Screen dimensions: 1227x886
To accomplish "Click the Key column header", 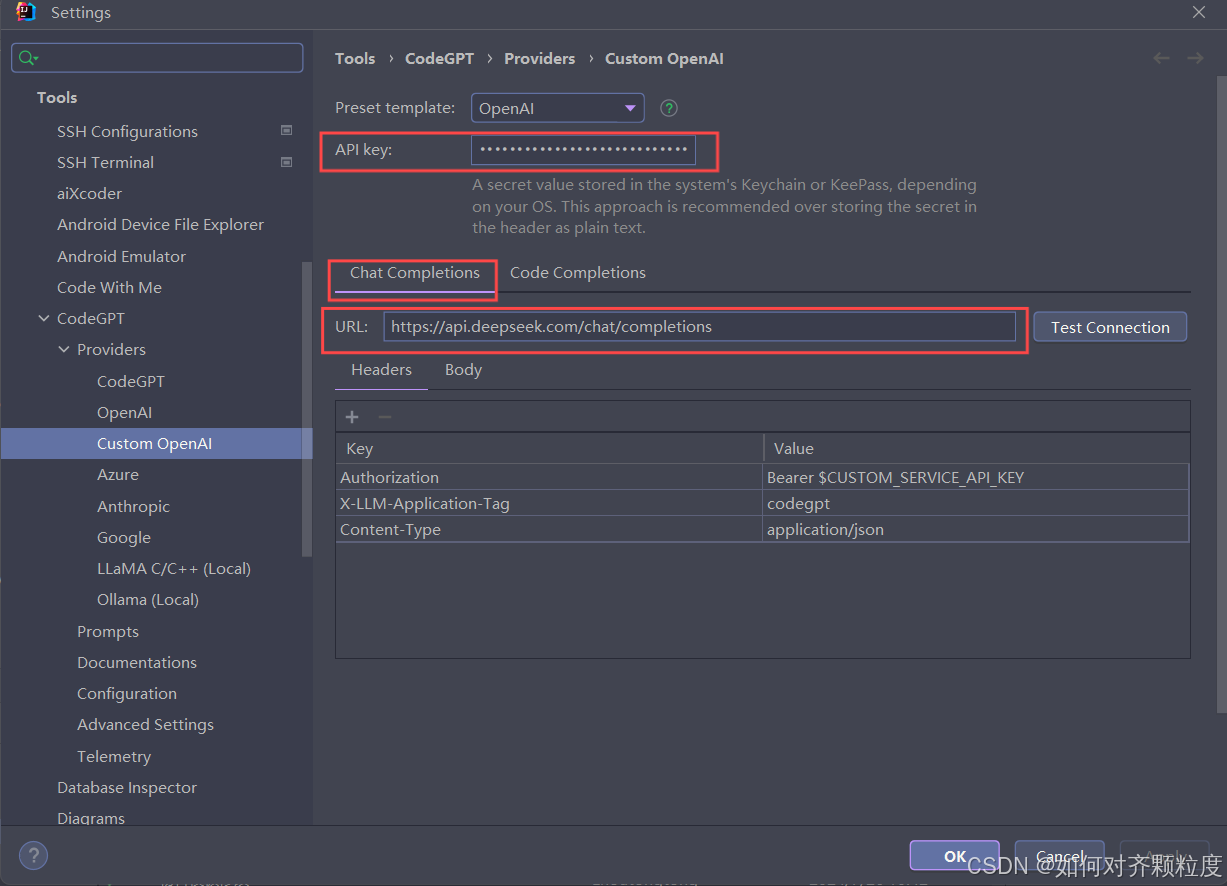I will 549,448.
